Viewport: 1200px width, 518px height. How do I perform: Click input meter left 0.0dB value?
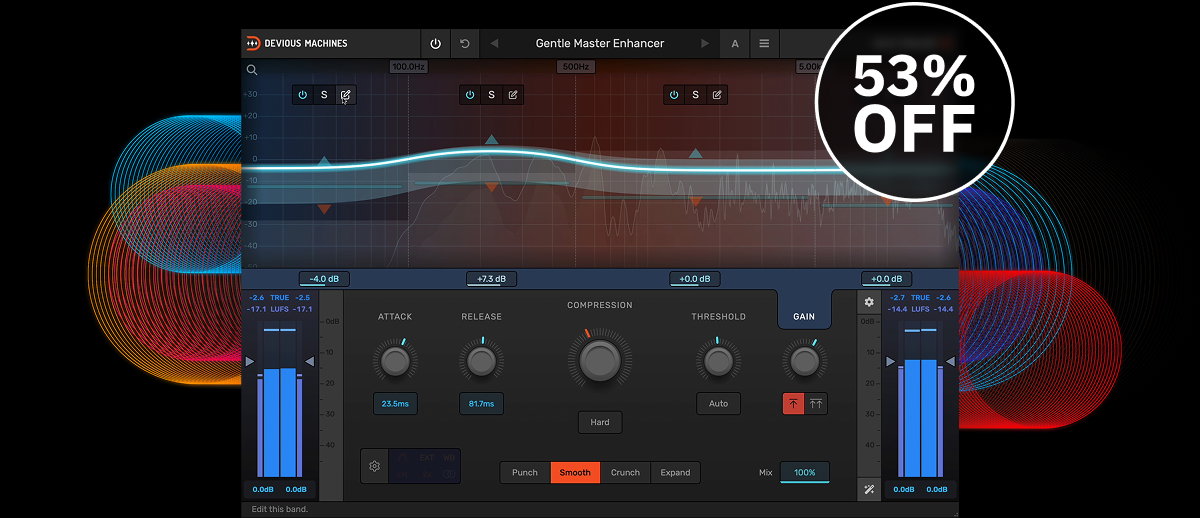[264, 490]
